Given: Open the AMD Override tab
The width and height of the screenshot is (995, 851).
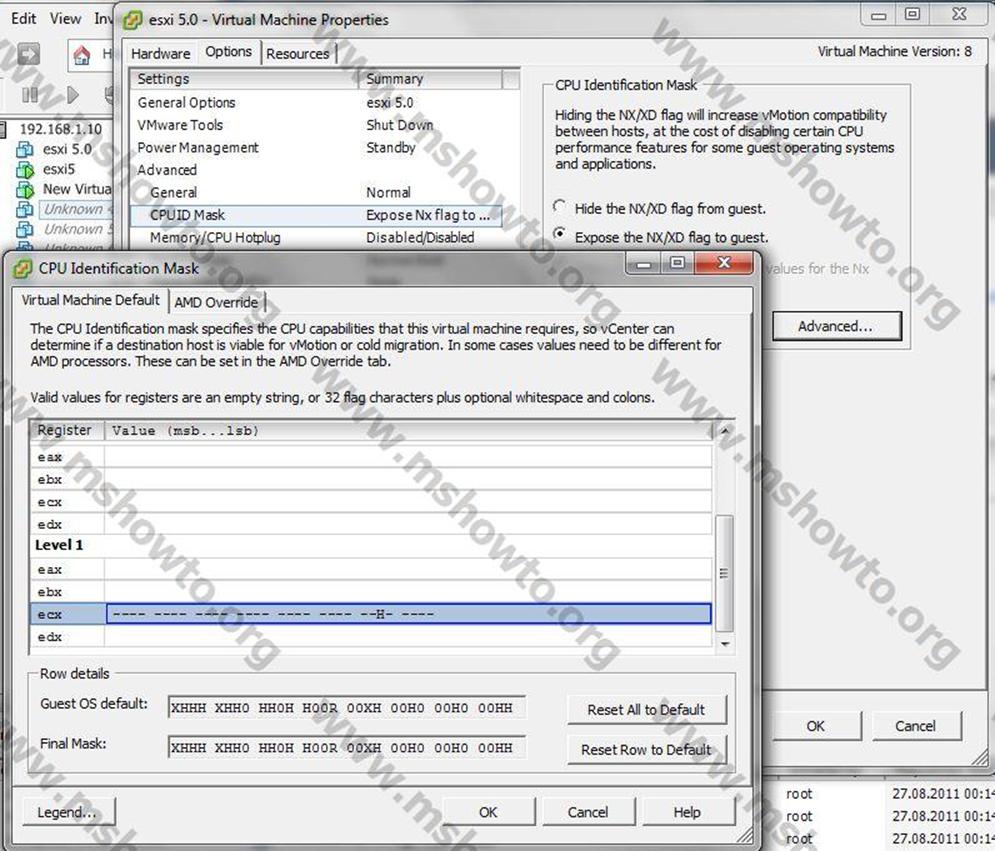Looking at the screenshot, I should tap(216, 302).
